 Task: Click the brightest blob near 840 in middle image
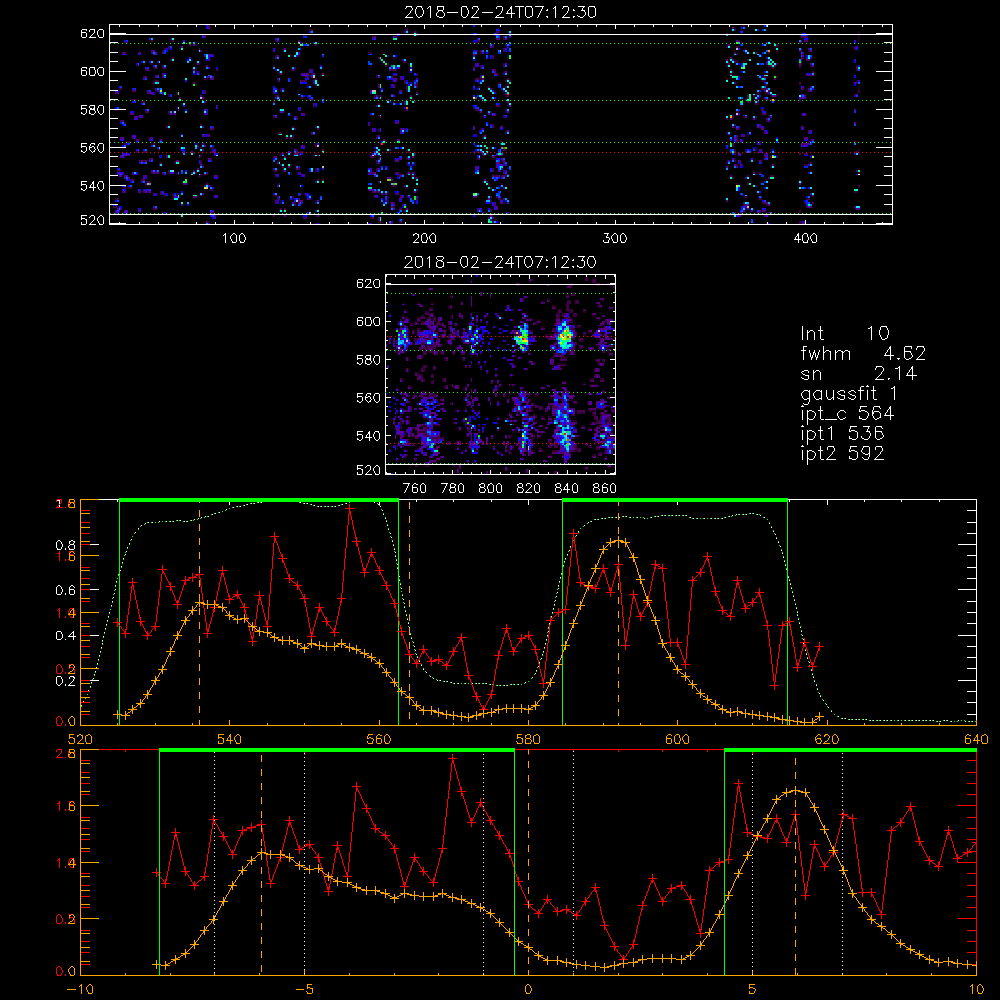(x=564, y=336)
